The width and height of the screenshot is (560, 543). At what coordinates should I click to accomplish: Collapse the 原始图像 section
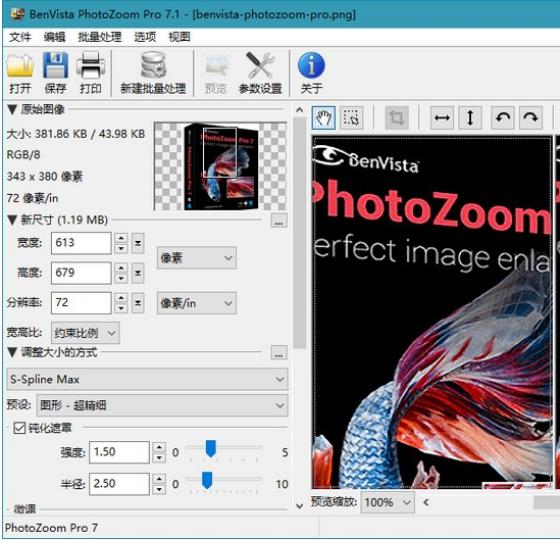[12, 109]
